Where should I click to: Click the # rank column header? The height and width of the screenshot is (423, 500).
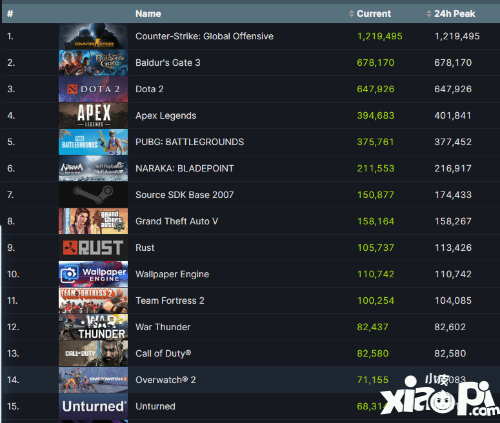click(10, 14)
